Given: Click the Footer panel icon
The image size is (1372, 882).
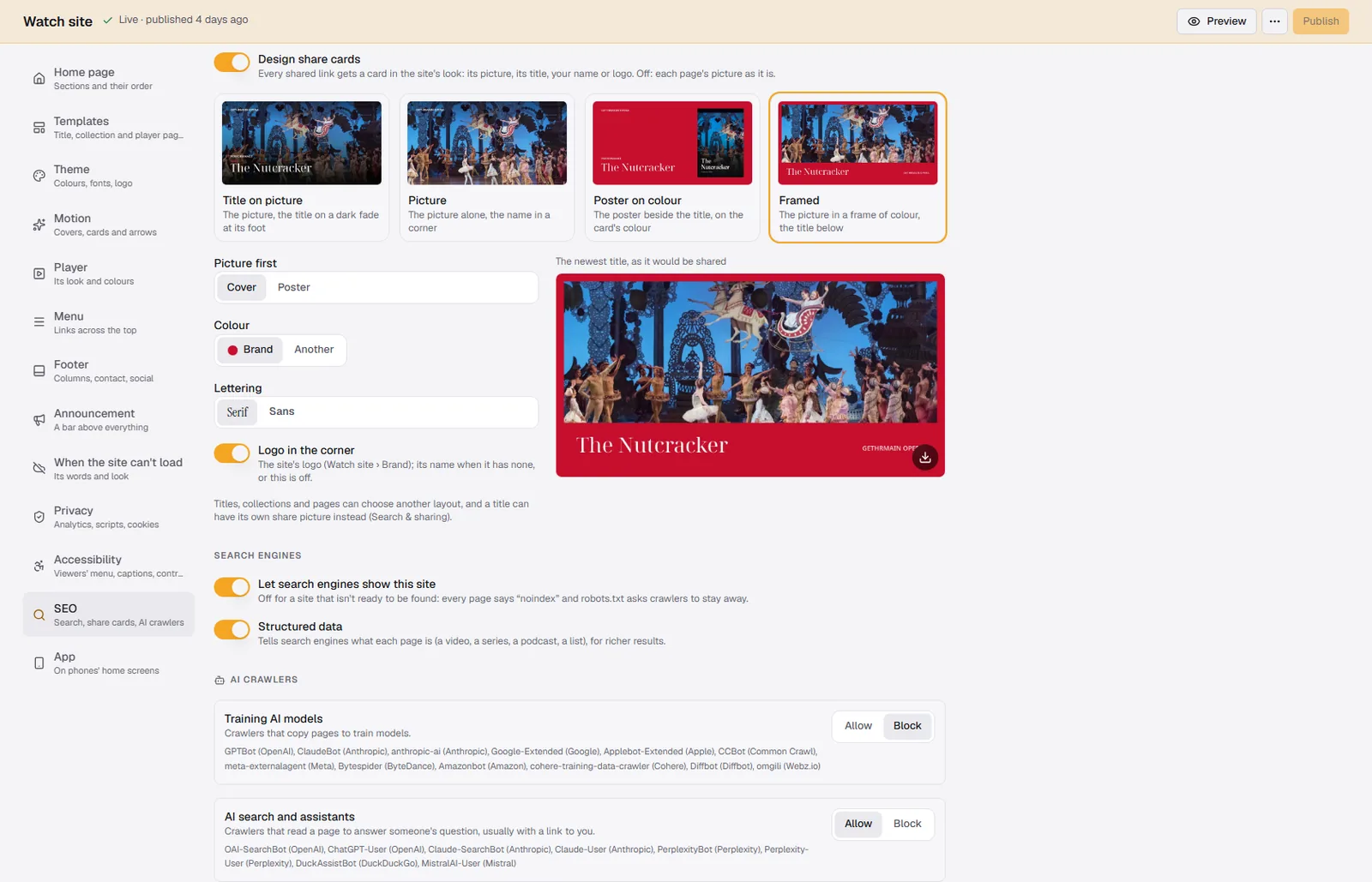Looking at the screenshot, I should tap(39, 371).
